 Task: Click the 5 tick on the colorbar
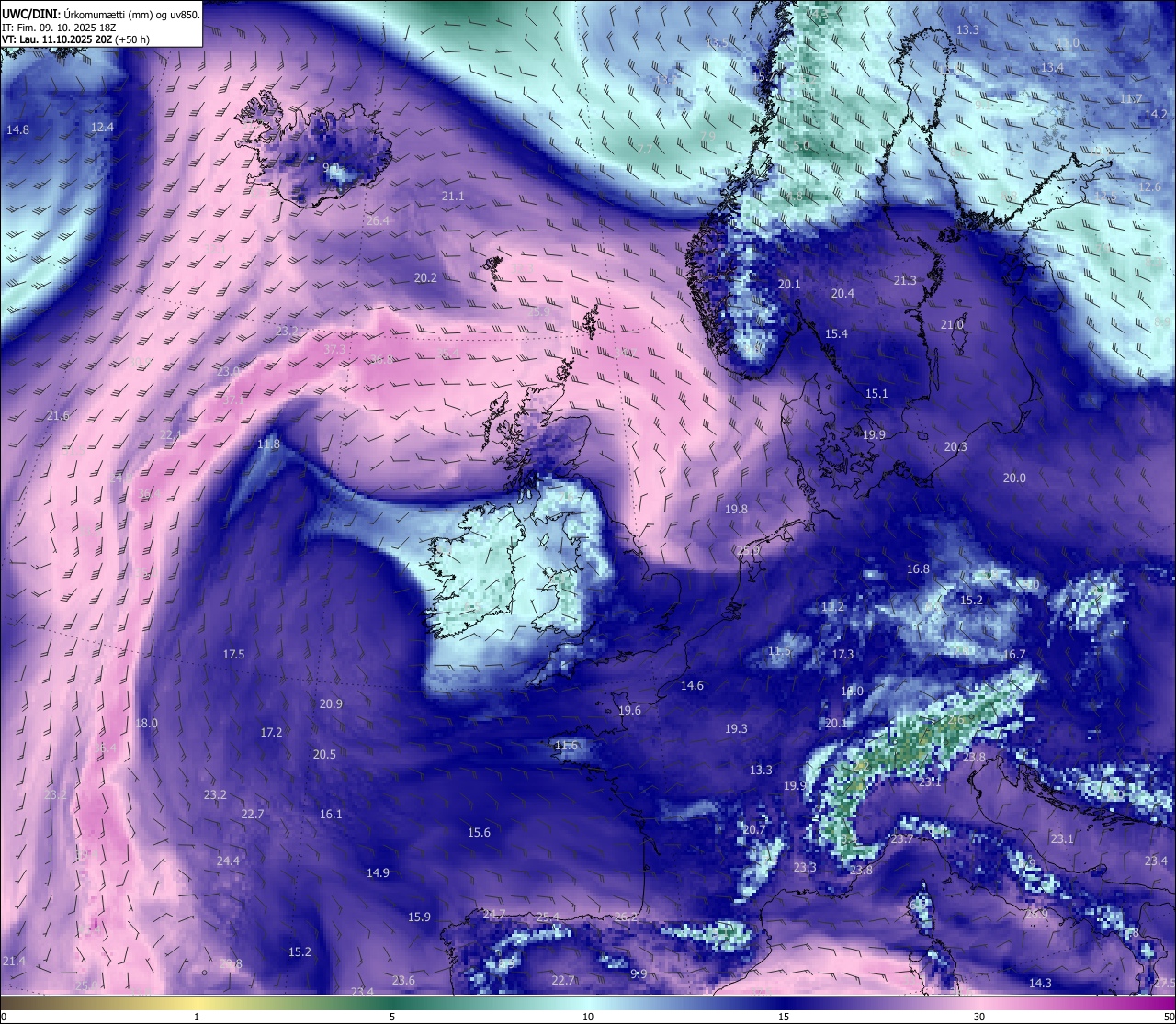click(392, 1017)
